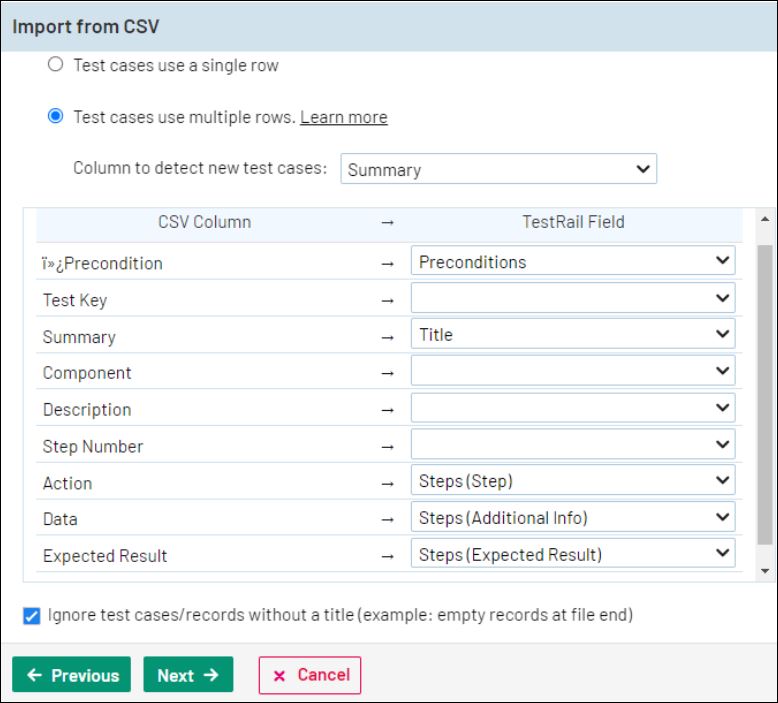Click the Previous button
Screen dimensions: 778x703
(72, 675)
